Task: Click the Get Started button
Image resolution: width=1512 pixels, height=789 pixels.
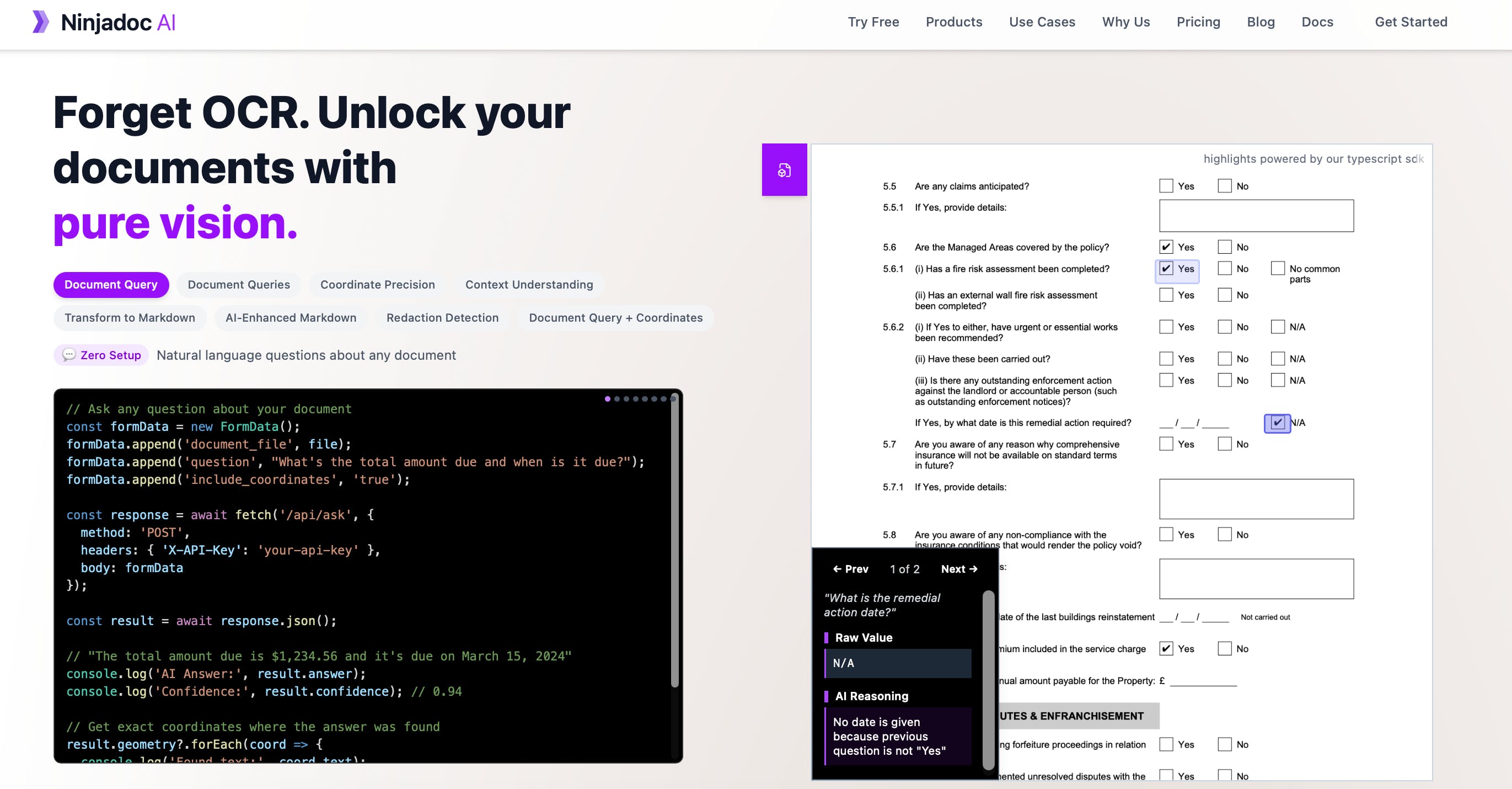Action: [x=1411, y=22]
